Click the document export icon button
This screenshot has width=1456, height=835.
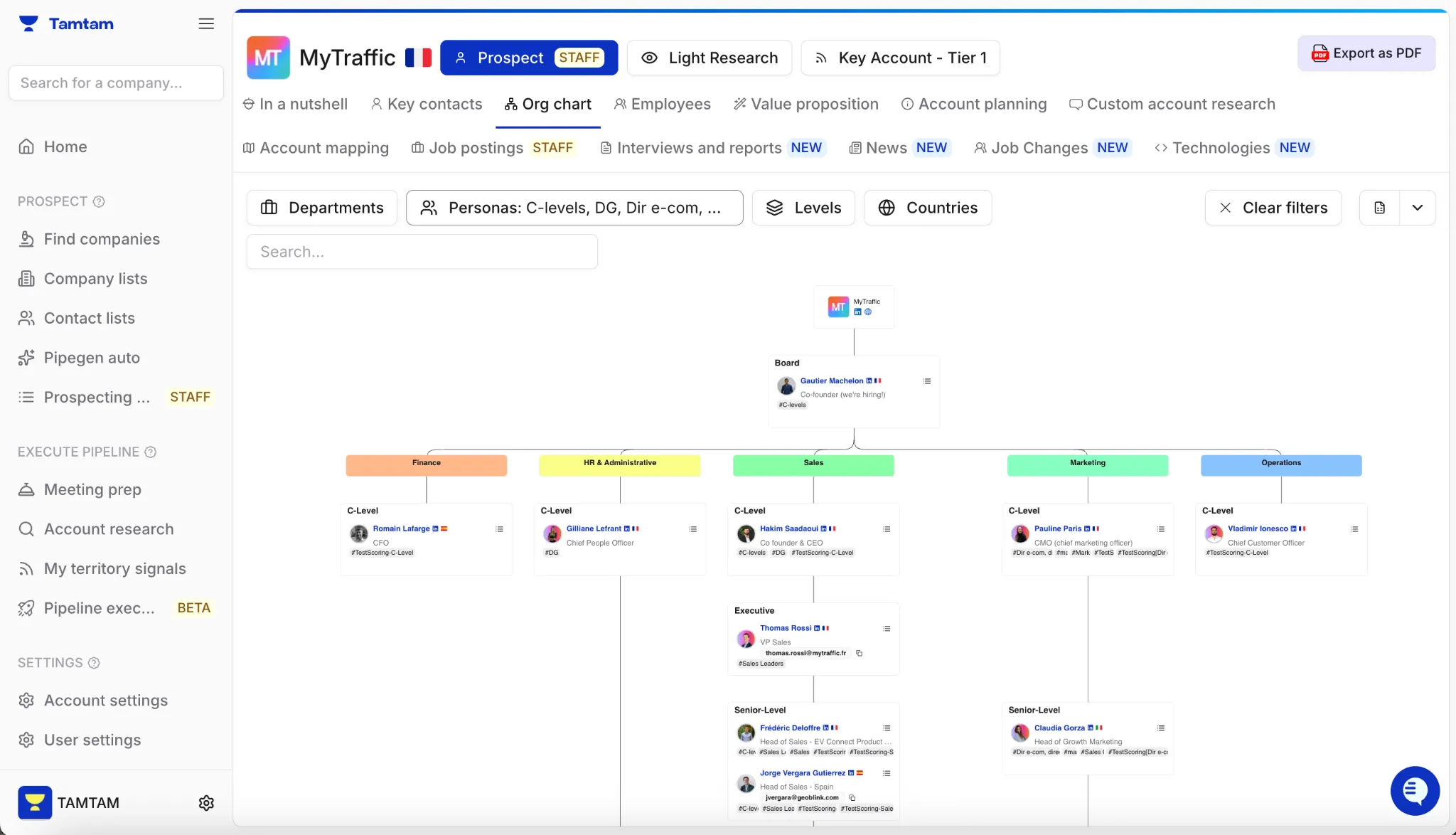point(1379,208)
